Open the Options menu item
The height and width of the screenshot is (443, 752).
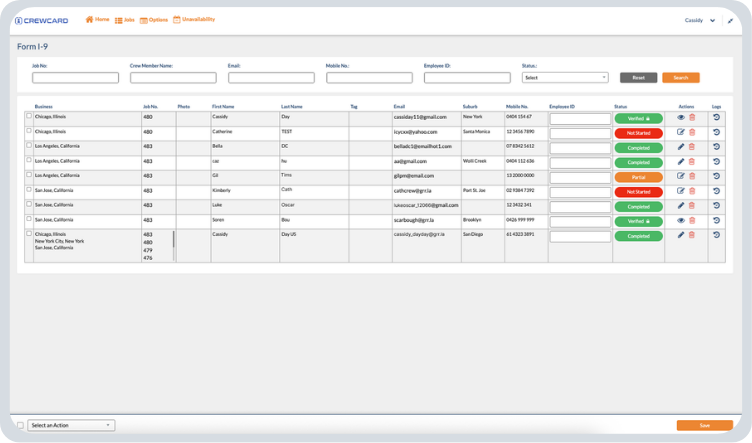(x=154, y=20)
